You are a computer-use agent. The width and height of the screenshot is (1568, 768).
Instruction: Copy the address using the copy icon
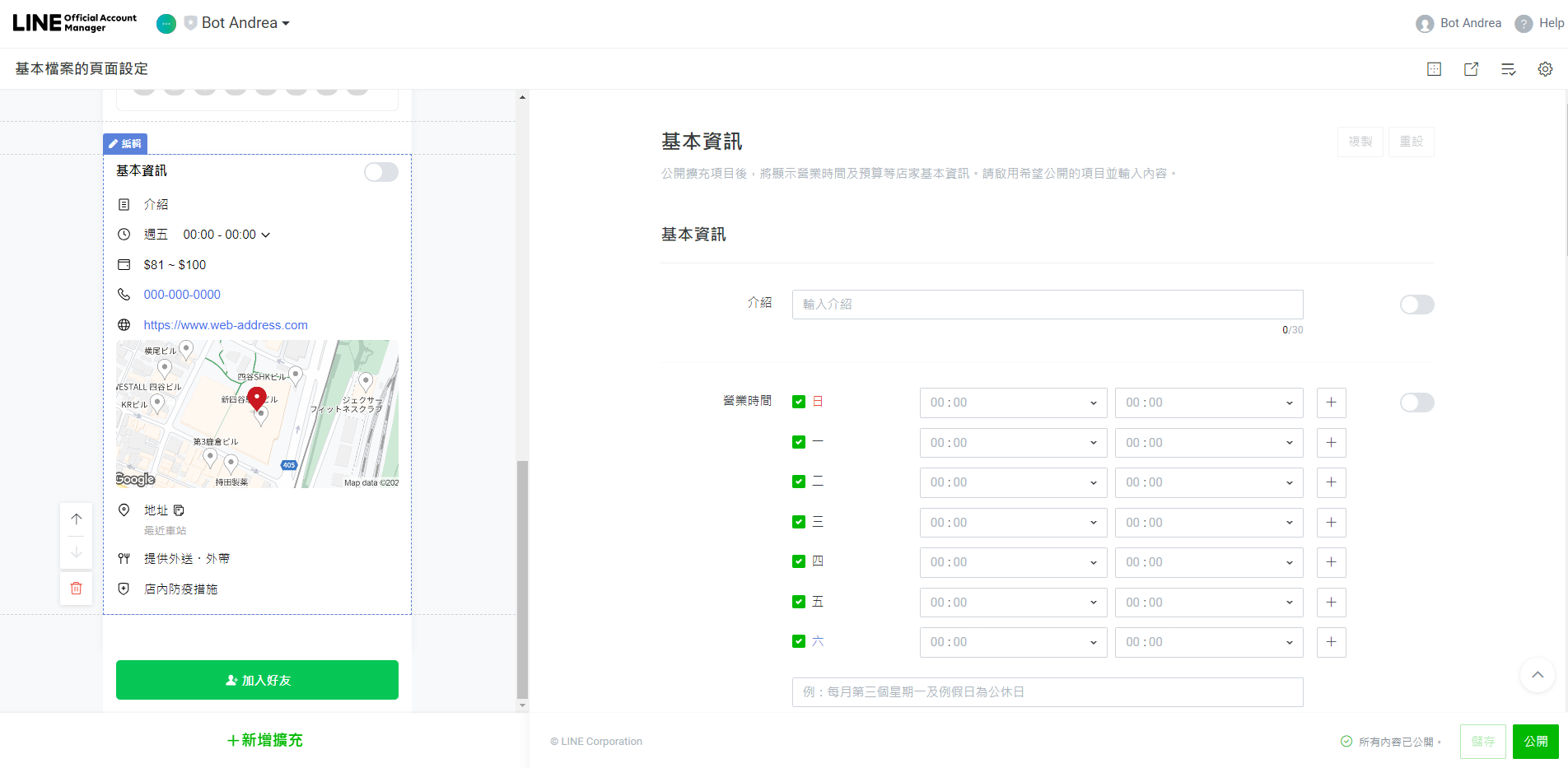pyautogui.click(x=179, y=510)
